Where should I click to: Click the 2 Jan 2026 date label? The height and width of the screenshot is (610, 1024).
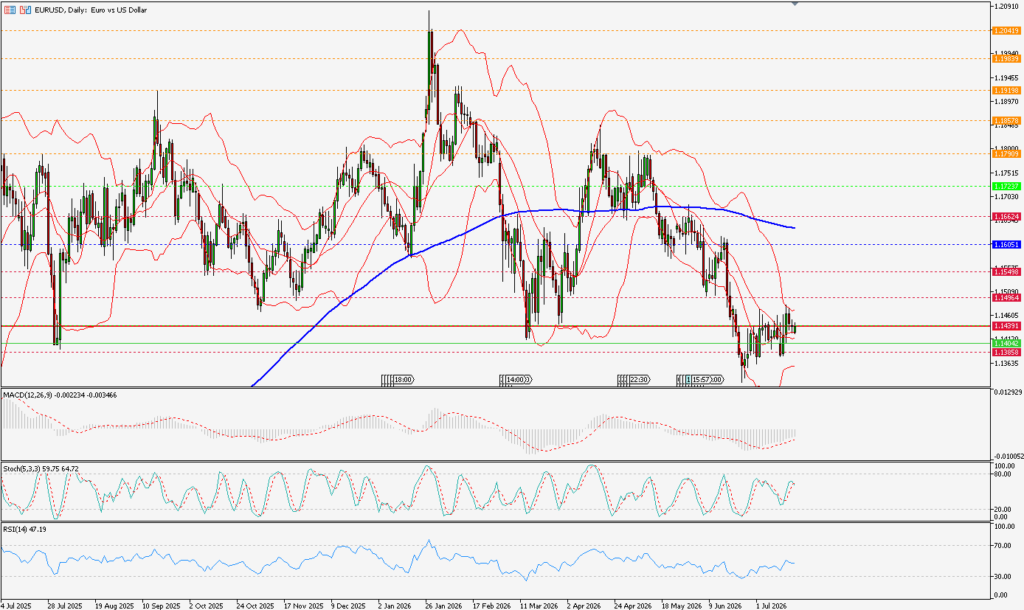point(395,606)
